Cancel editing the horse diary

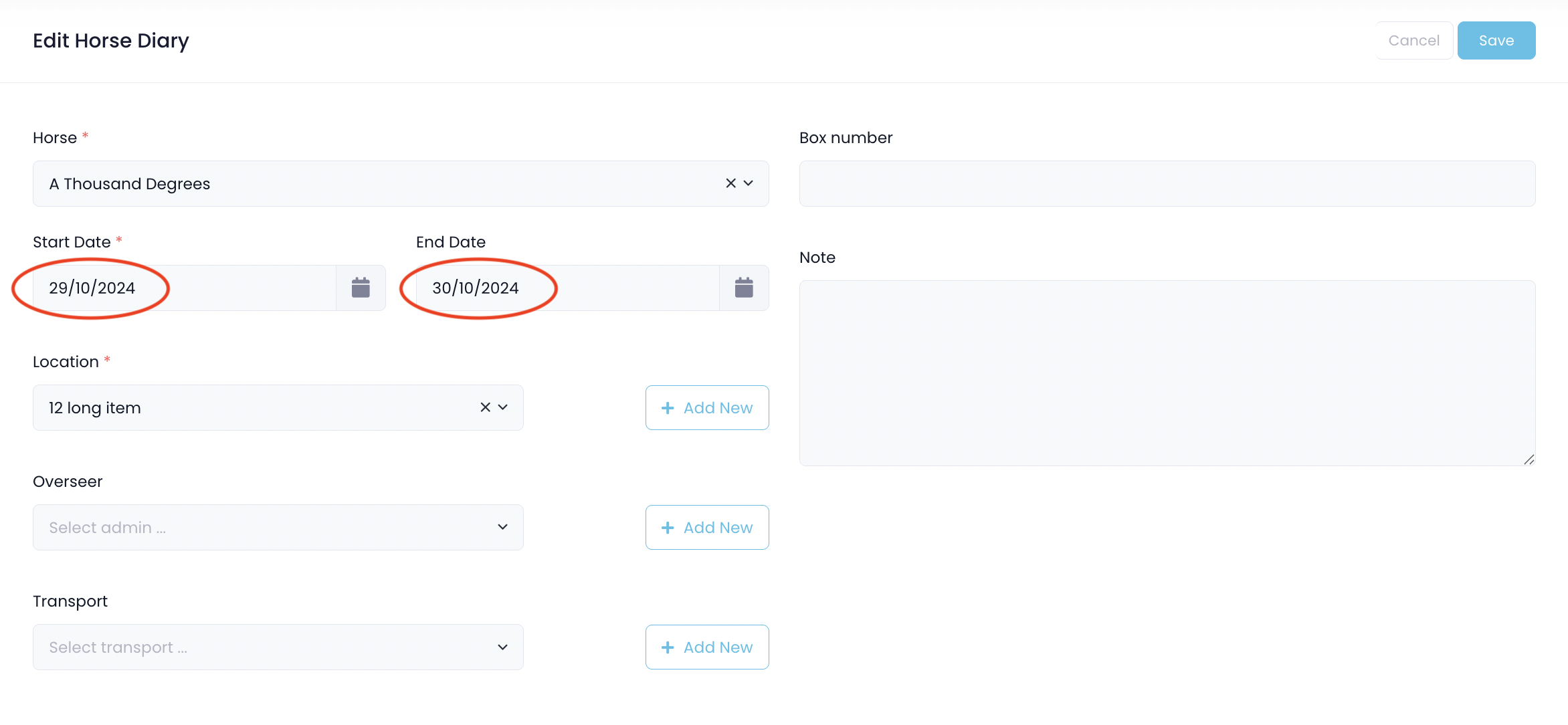click(1413, 41)
